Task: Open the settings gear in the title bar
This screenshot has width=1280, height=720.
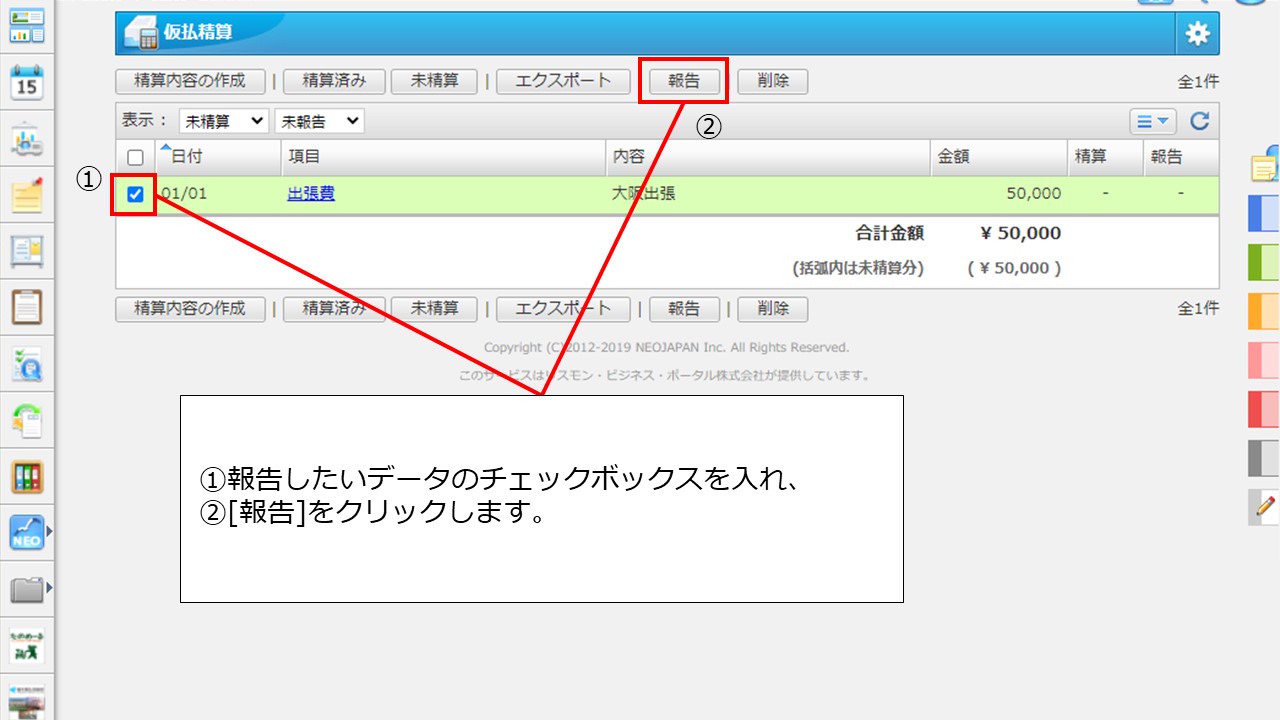Action: click(1197, 33)
